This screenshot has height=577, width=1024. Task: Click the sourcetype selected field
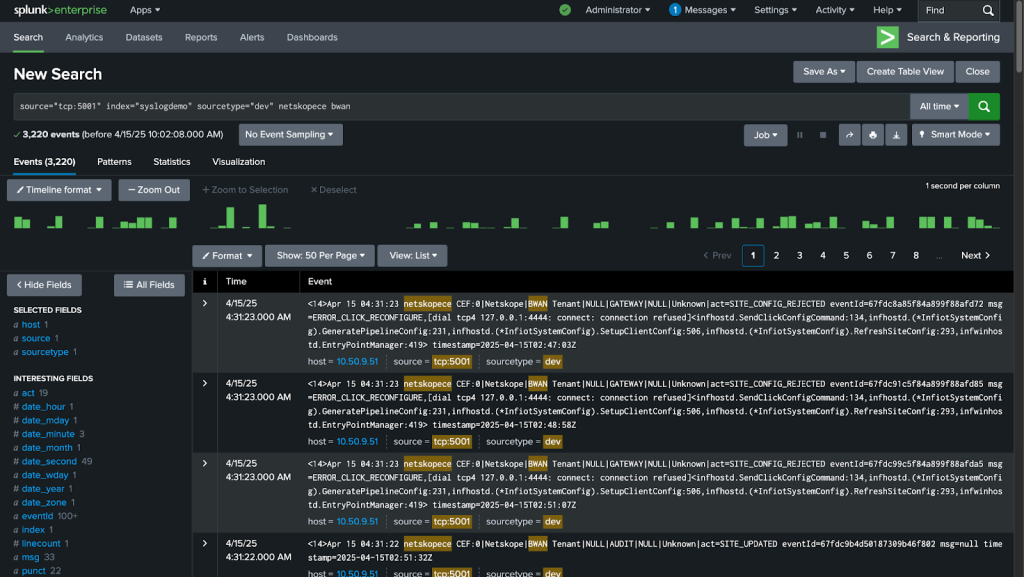pos(45,352)
